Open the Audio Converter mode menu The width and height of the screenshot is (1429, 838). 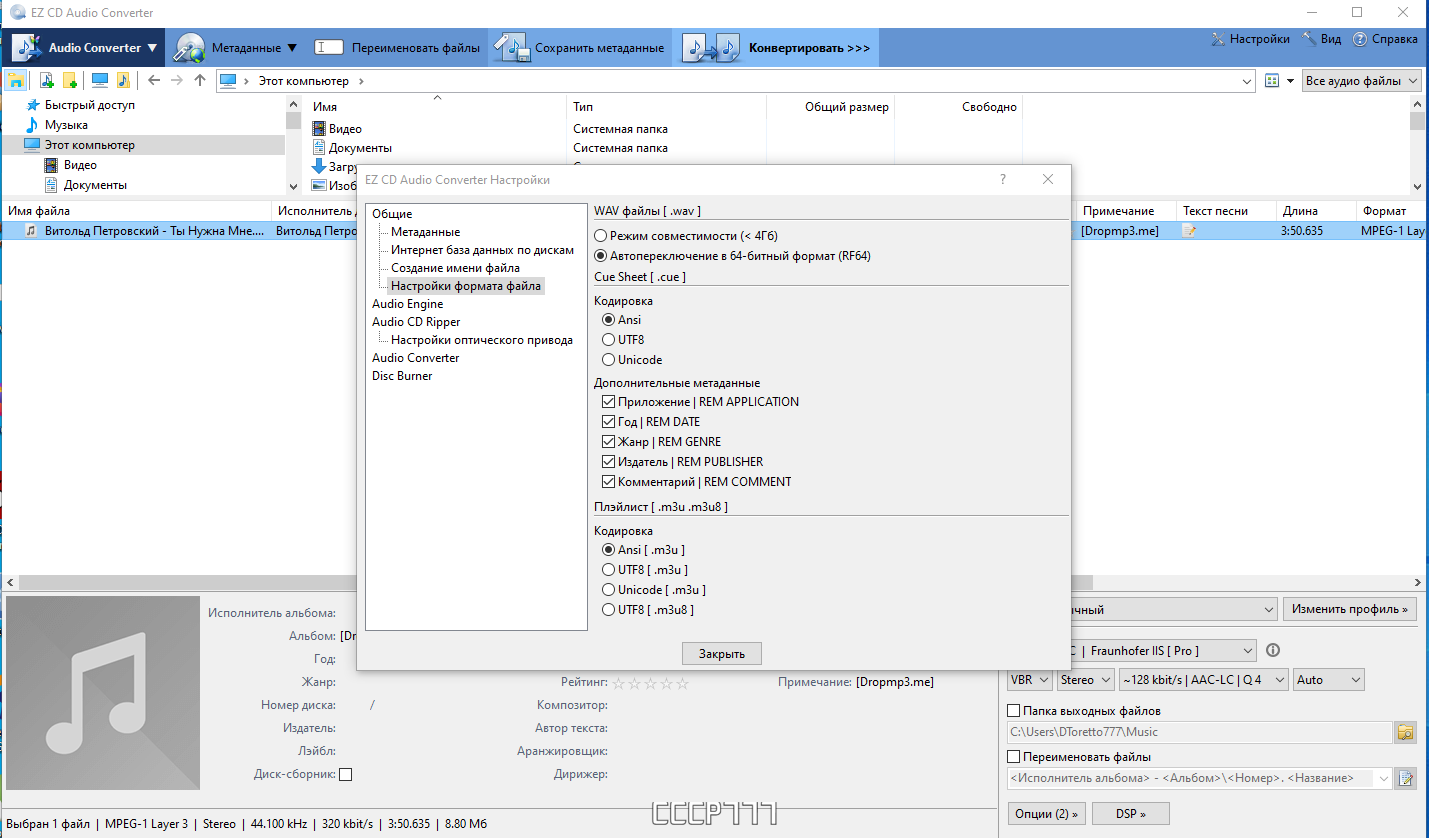85,48
